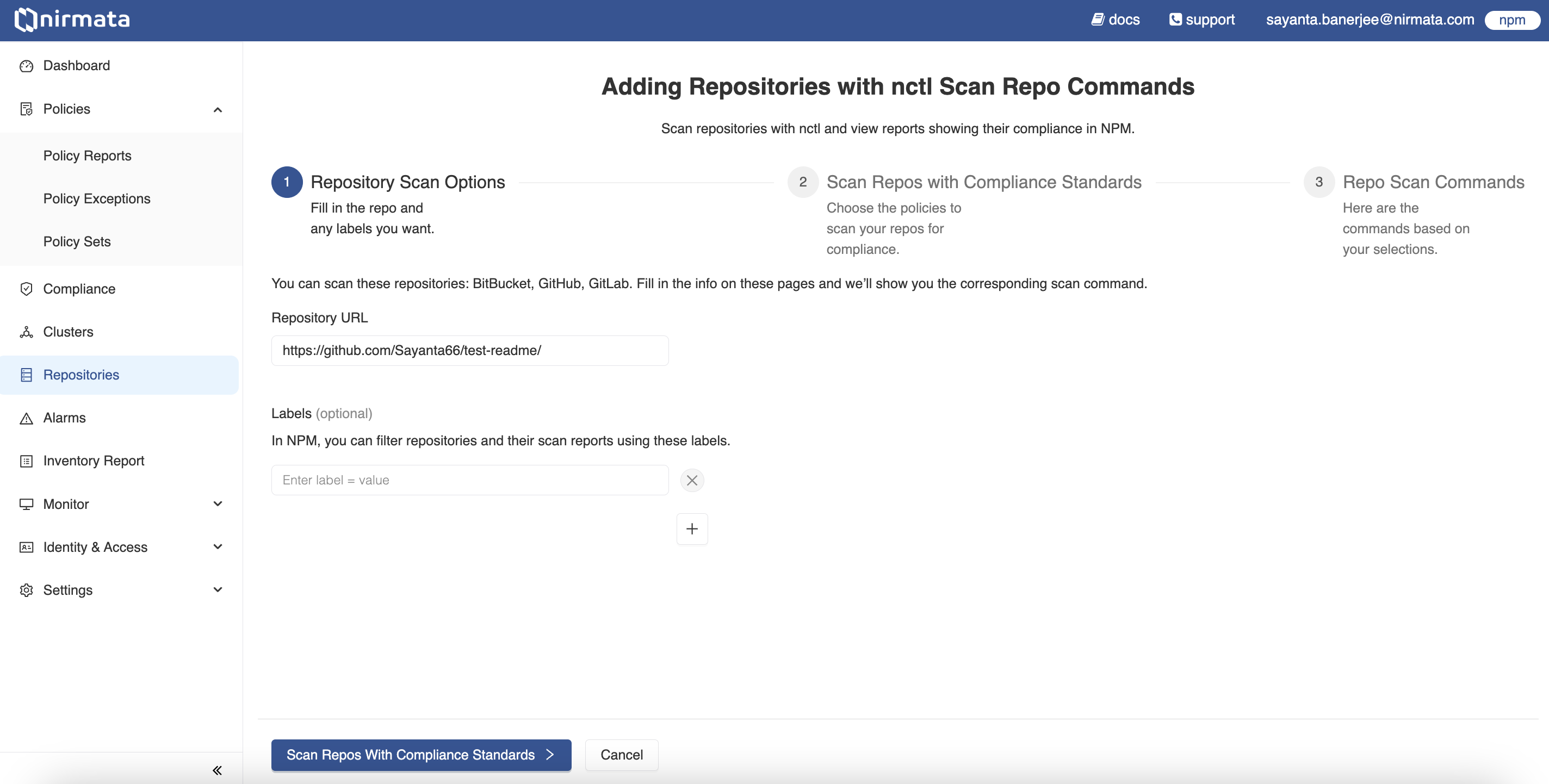Click step 2 circle Scan Repos with Compliance

coord(803,182)
